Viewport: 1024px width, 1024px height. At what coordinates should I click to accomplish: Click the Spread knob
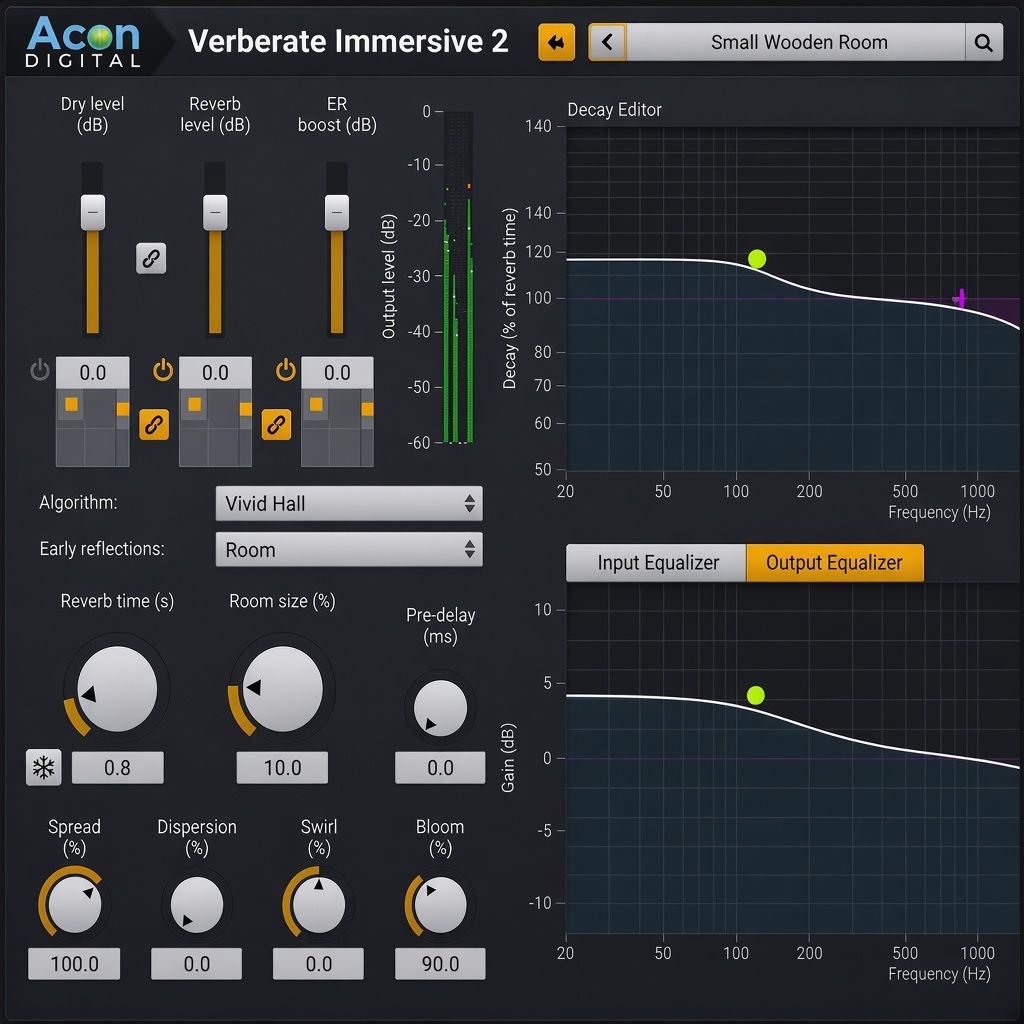coord(74,904)
